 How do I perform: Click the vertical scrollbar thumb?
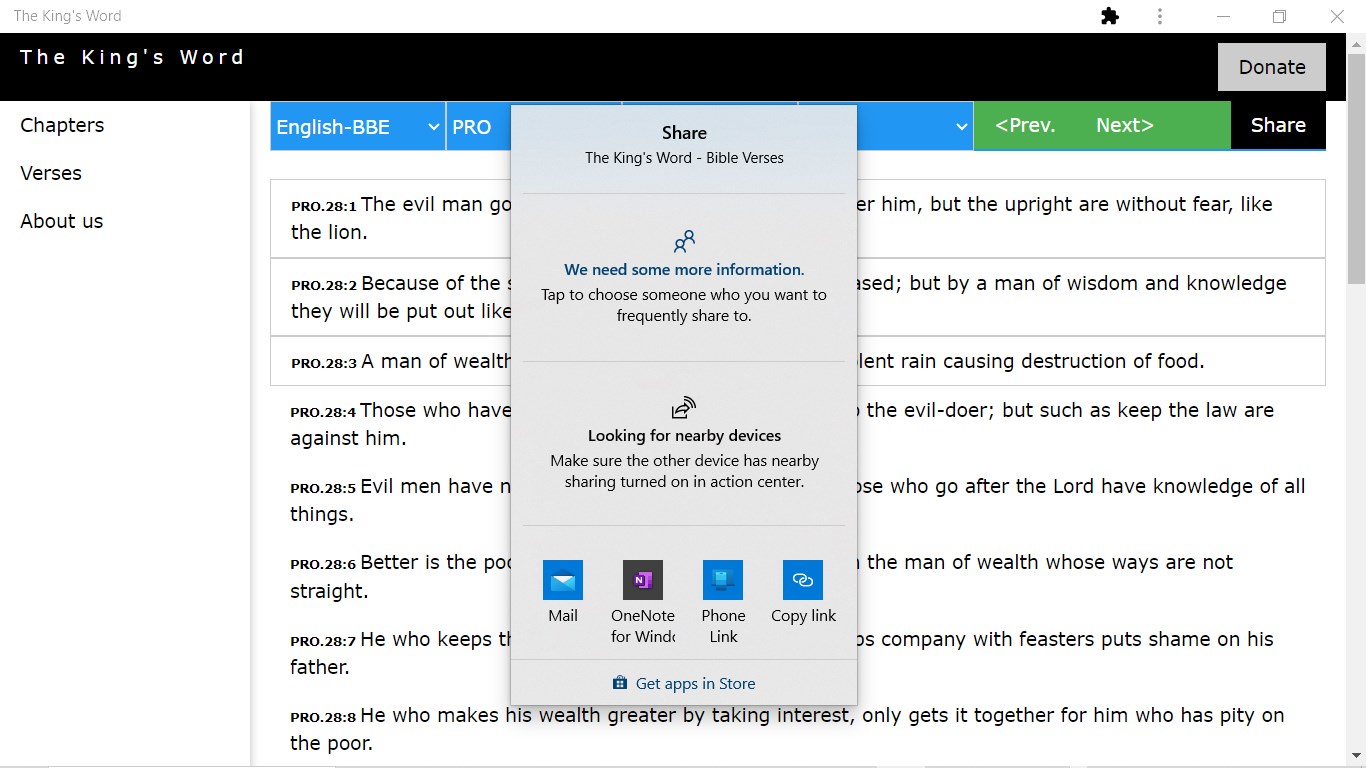(x=1356, y=170)
